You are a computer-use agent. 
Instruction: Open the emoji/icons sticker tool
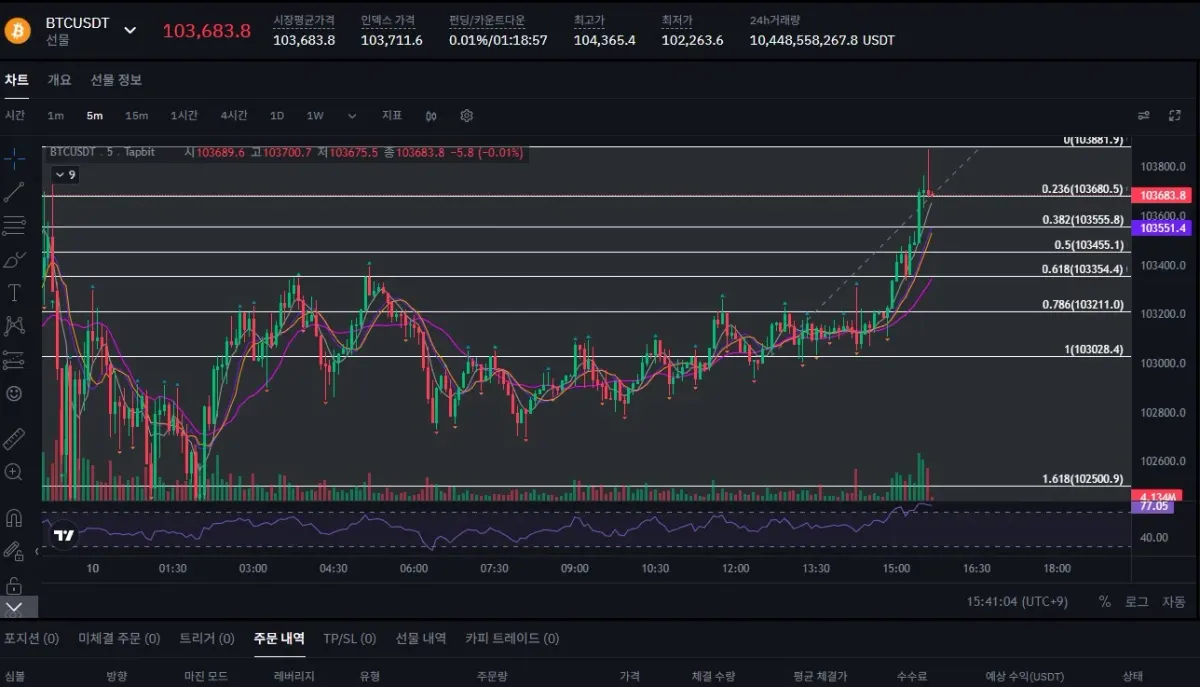click(x=14, y=393)
